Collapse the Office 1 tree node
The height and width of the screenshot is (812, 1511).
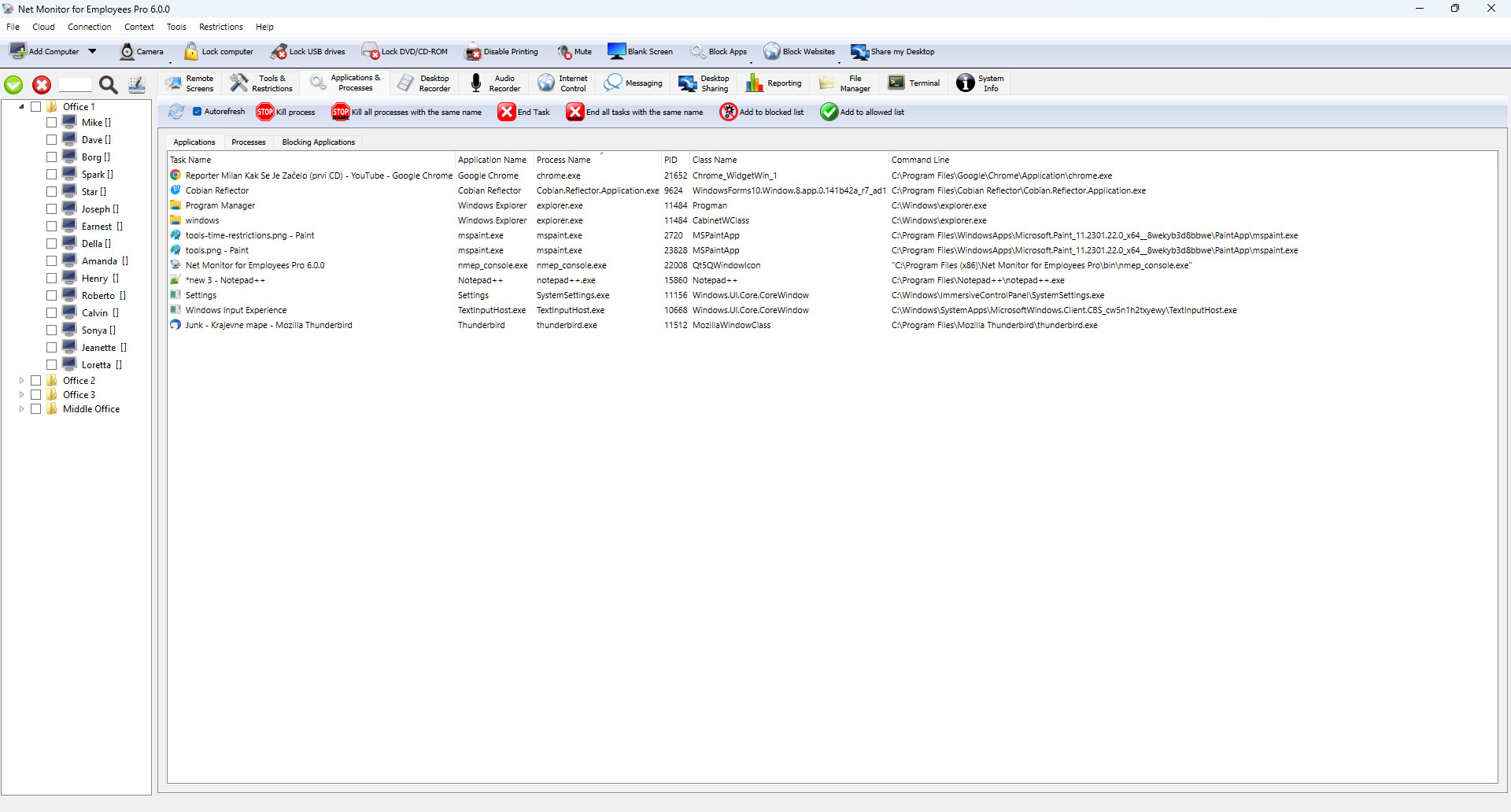pos(21,107)
